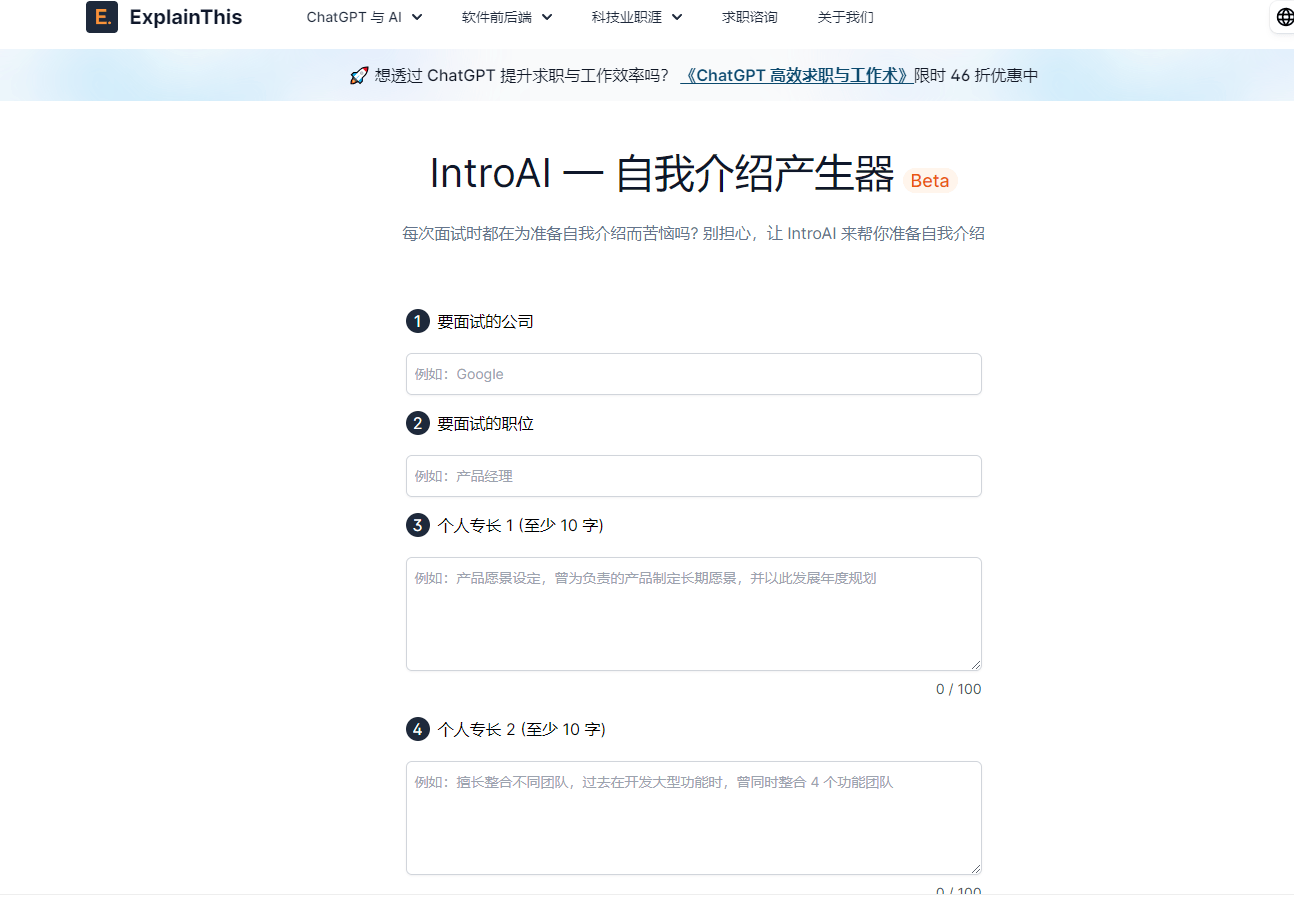The width and height of the screenshot is (1294, 897).
Task: Expand the 科技业职涯 dropdown
Action: click(636, 17)
